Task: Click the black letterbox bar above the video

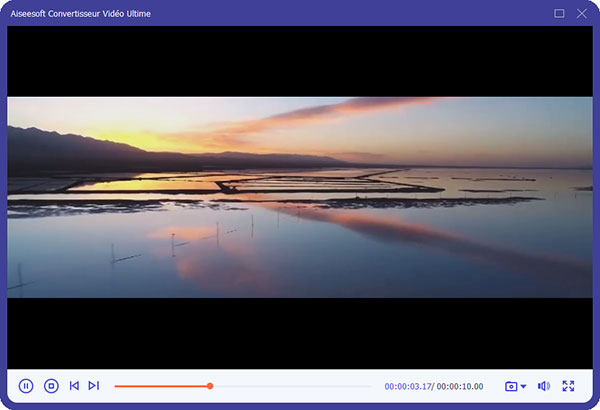Action: (300, 60)
